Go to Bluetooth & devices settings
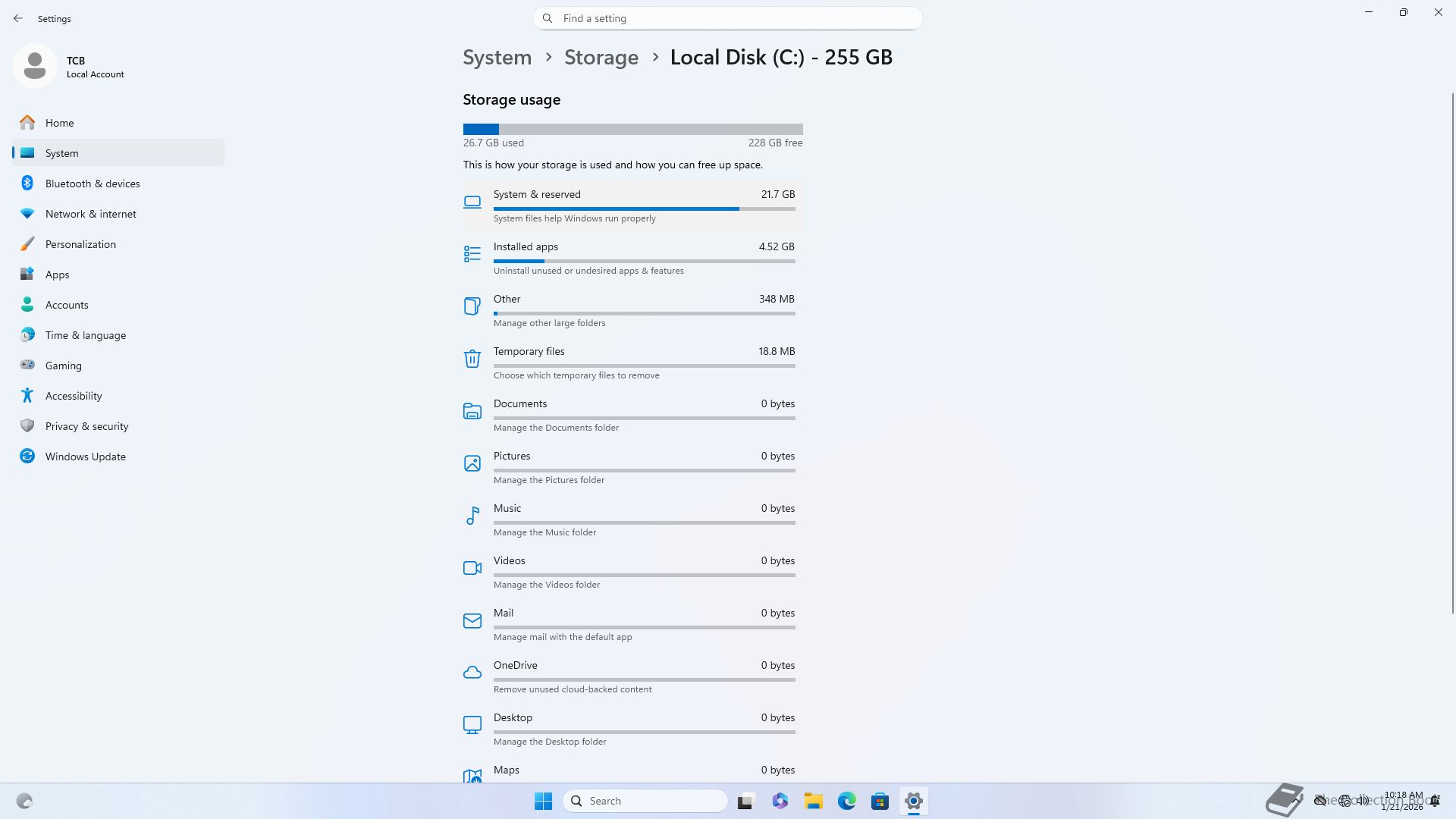 93,184
